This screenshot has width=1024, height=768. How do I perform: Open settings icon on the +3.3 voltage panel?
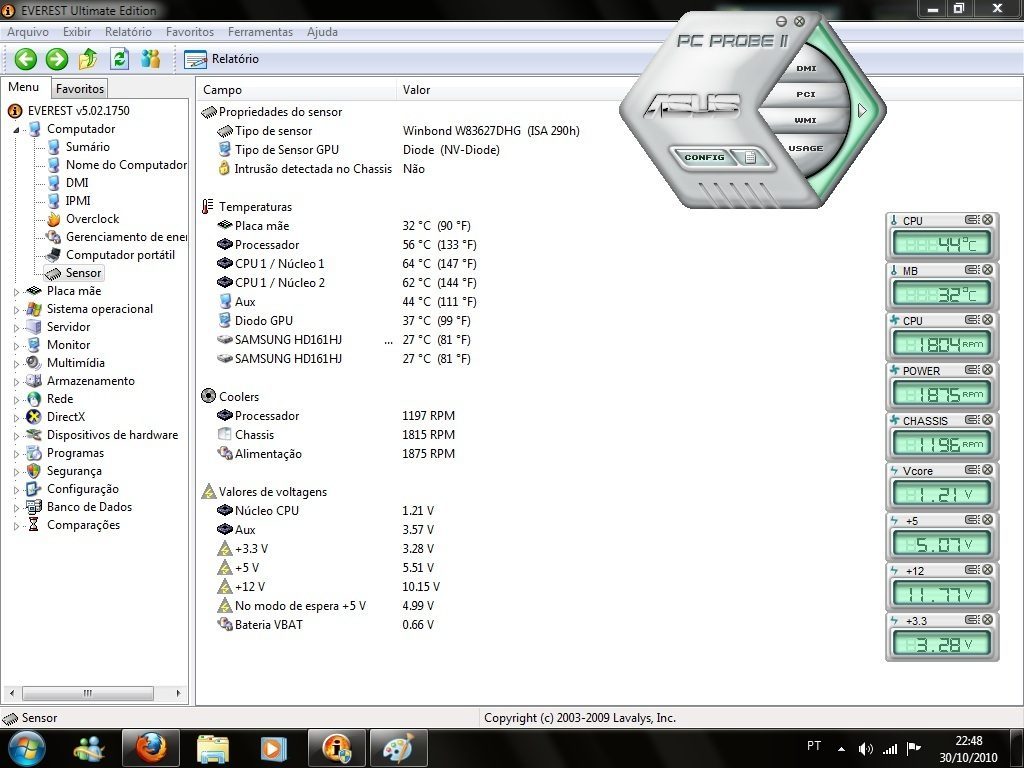coord(972,620)
